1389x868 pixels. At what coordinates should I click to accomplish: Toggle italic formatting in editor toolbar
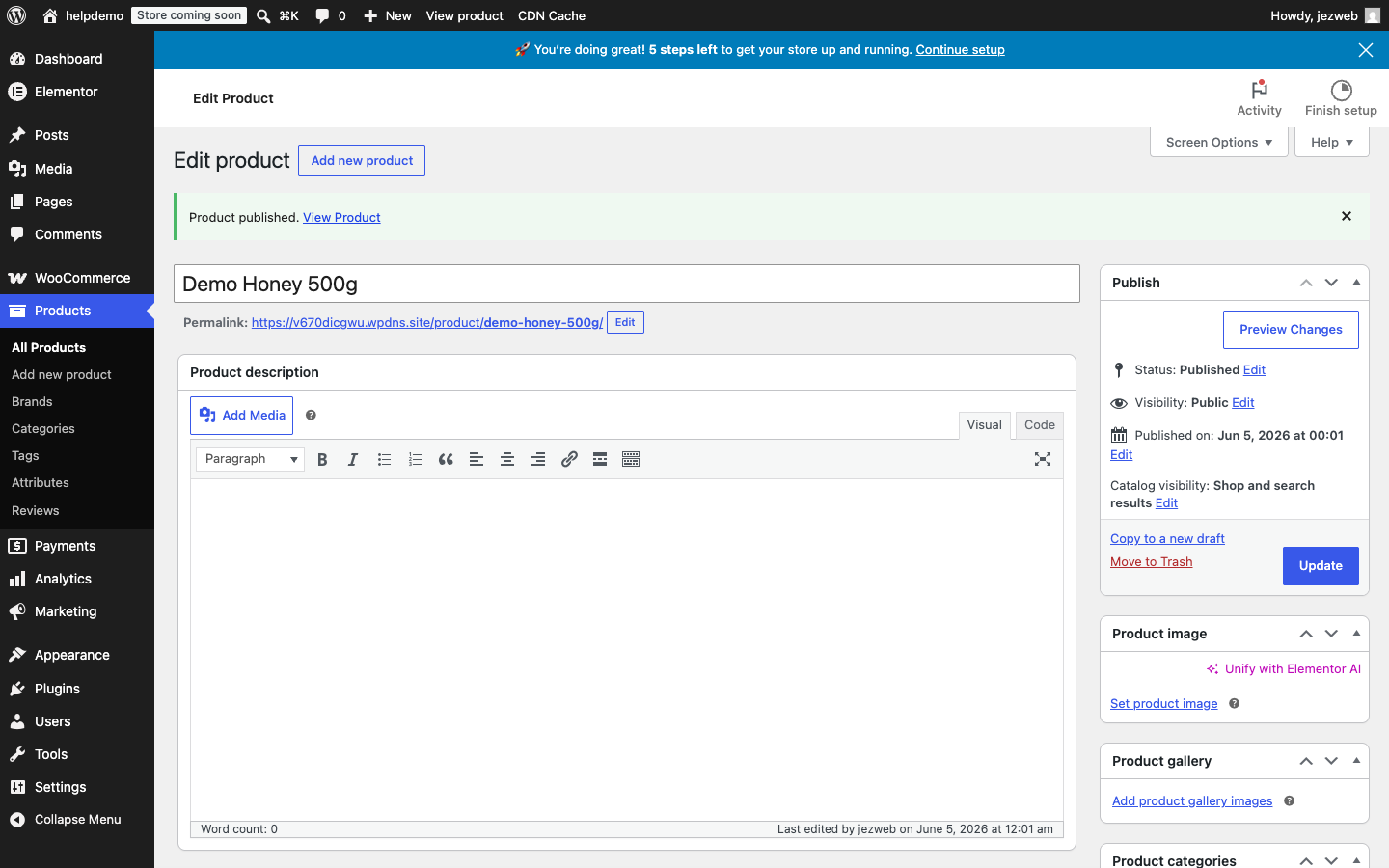(353, 459)
